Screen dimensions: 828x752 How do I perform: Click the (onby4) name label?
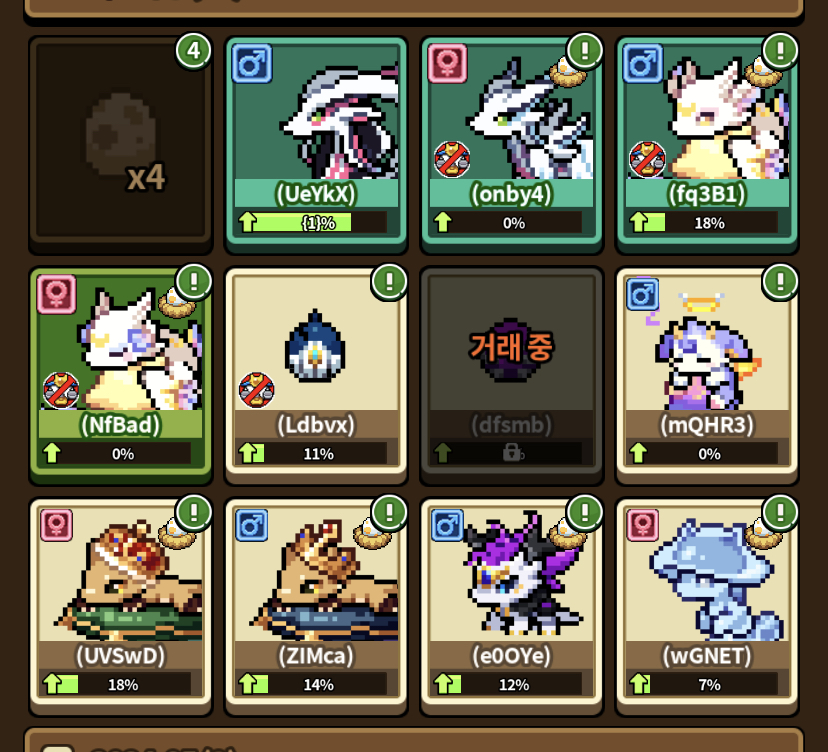511,194
